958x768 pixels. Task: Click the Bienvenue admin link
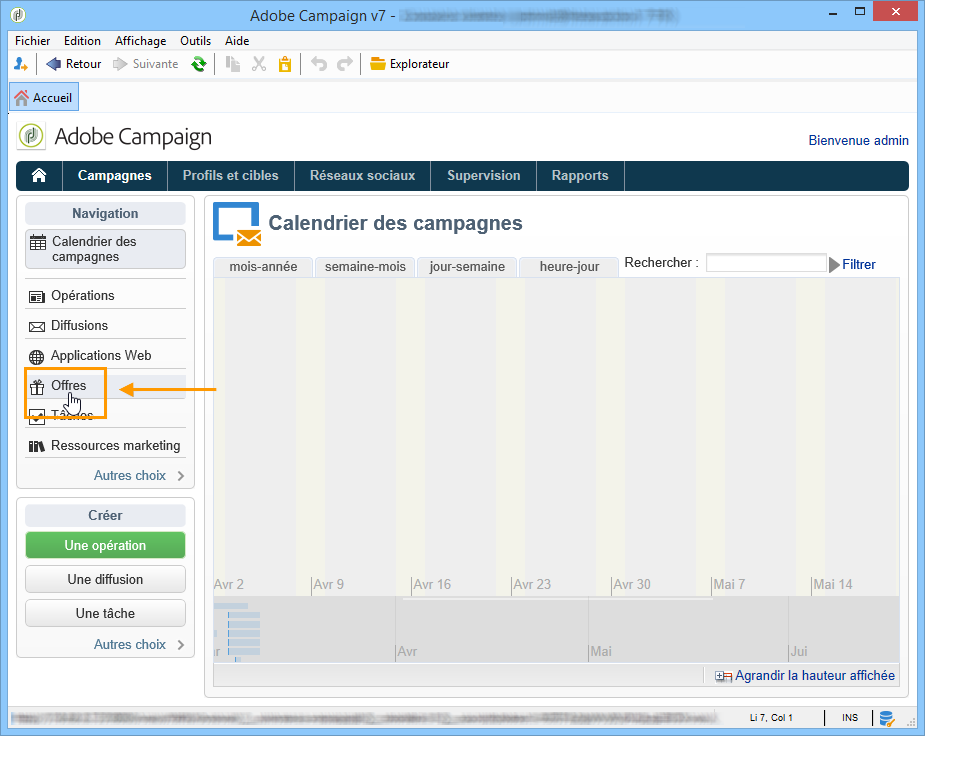pos(858,141)
